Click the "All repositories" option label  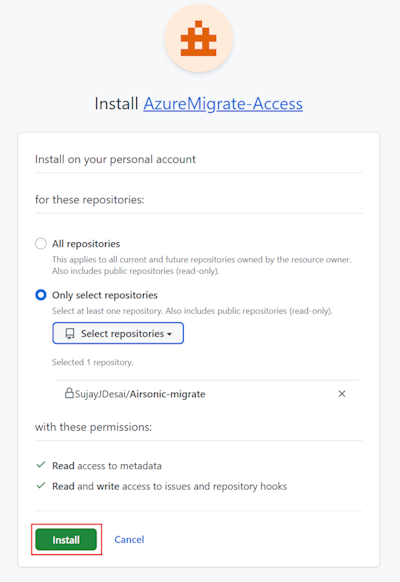pyautogui.click(x=86, y=244)
